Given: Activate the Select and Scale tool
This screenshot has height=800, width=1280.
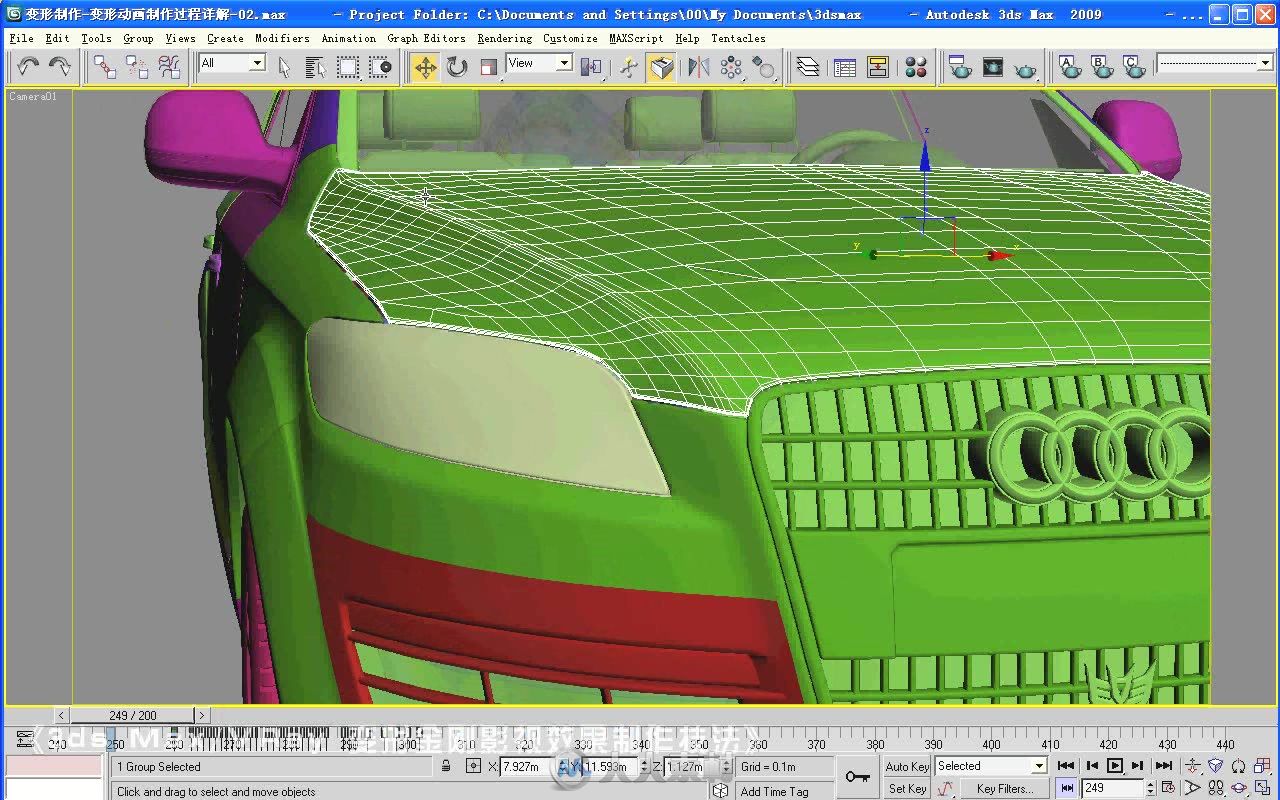Looking at the screenshot, I should point(489,67).
